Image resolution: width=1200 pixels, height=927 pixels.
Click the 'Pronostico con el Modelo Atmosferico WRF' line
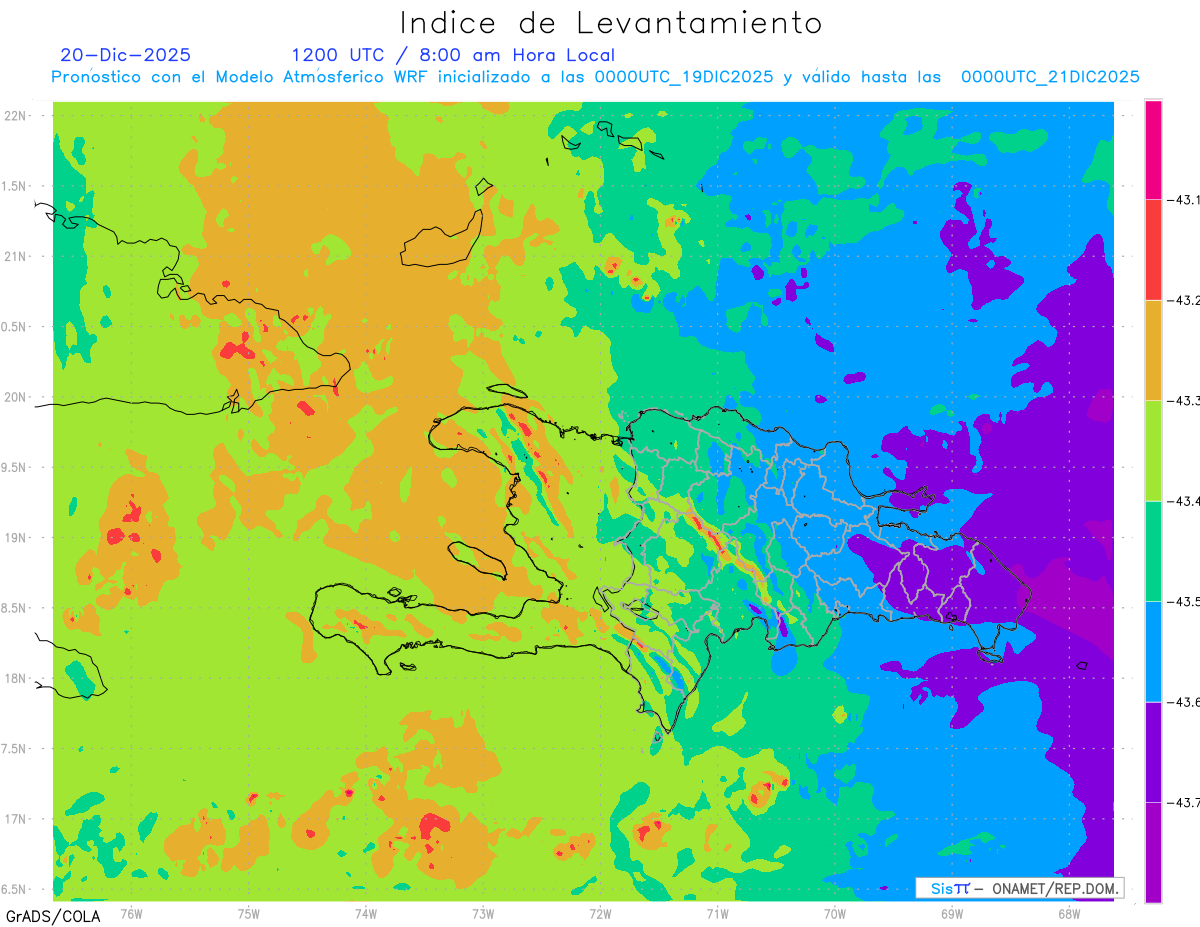[x=595, y=77]
